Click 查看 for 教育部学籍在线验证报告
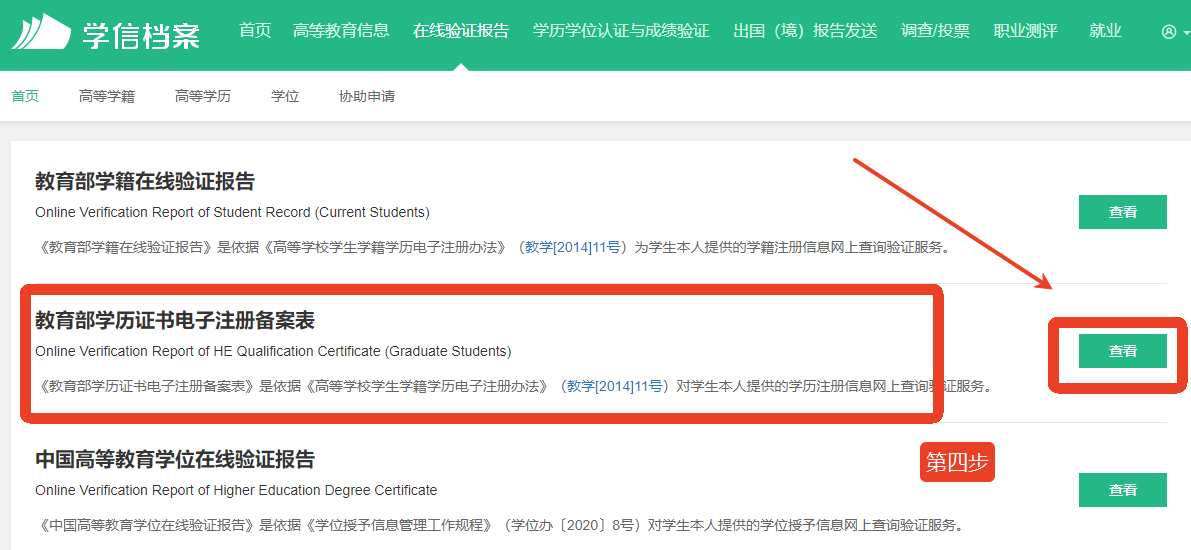This screenshot has width=1191, height=550. pyautogui.click(x=1122, y=212)
